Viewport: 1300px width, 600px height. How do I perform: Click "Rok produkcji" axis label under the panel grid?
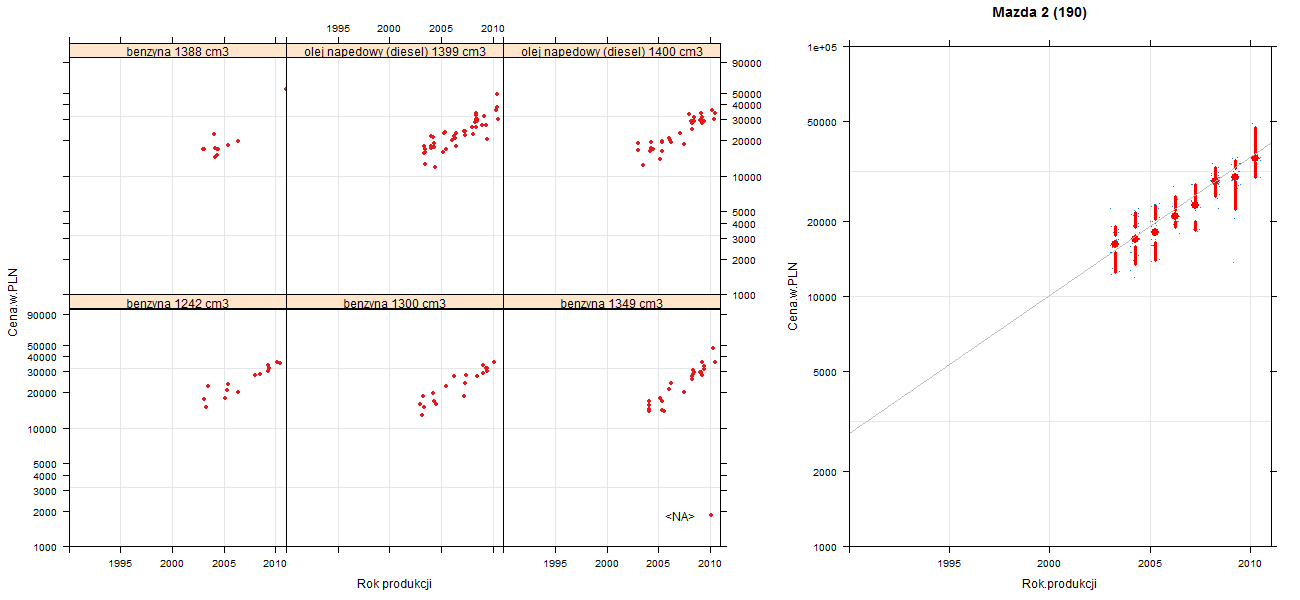394,584
